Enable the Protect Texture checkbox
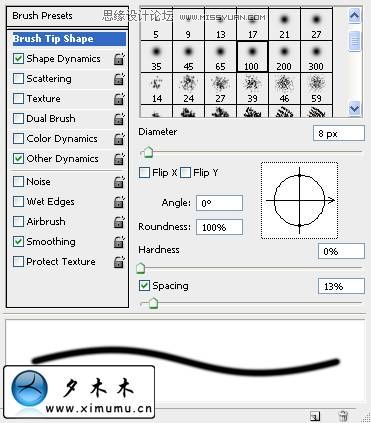This screenshot has height=423, width=371. point(18,262)
